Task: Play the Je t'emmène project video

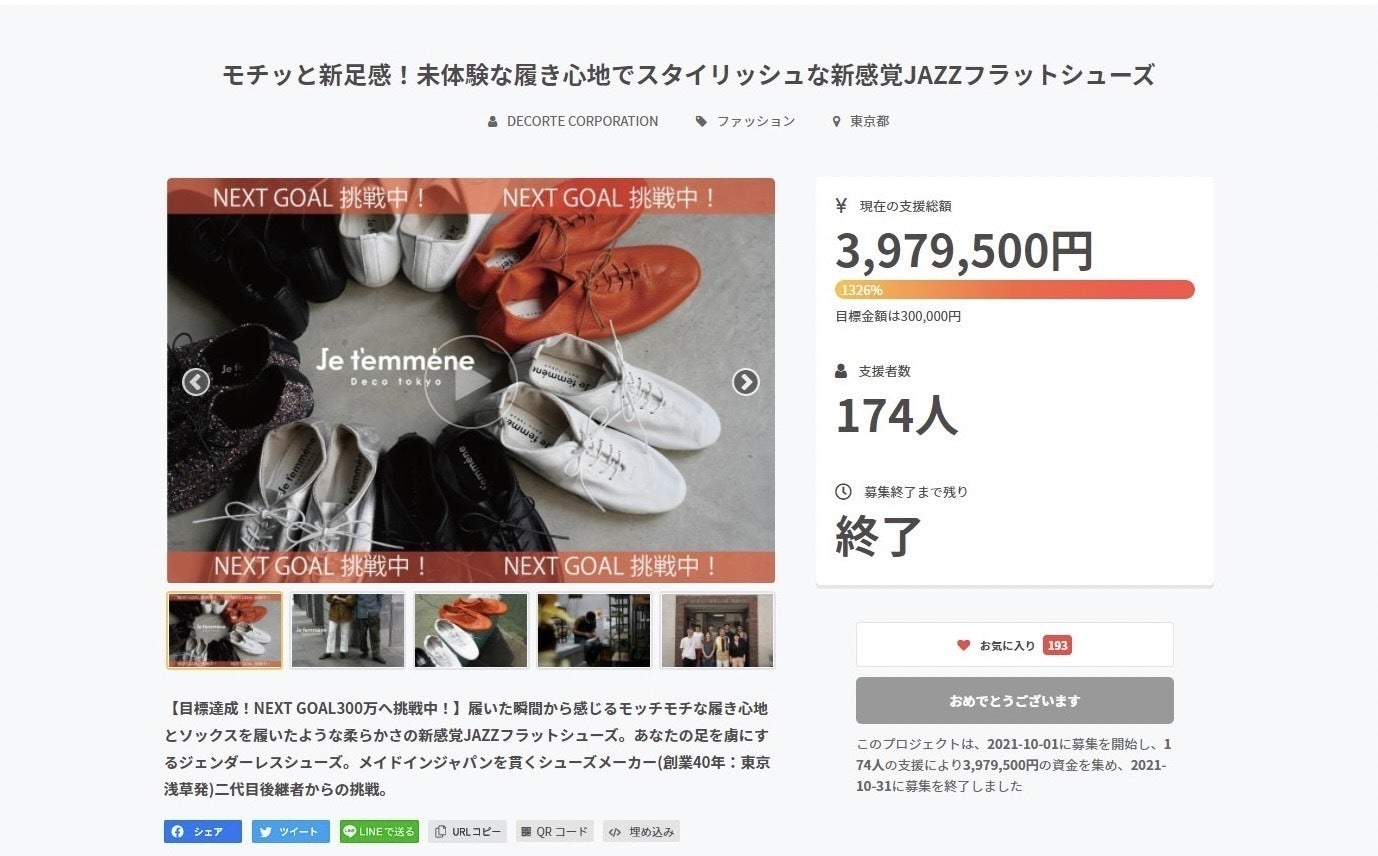Action: point(470,382)
